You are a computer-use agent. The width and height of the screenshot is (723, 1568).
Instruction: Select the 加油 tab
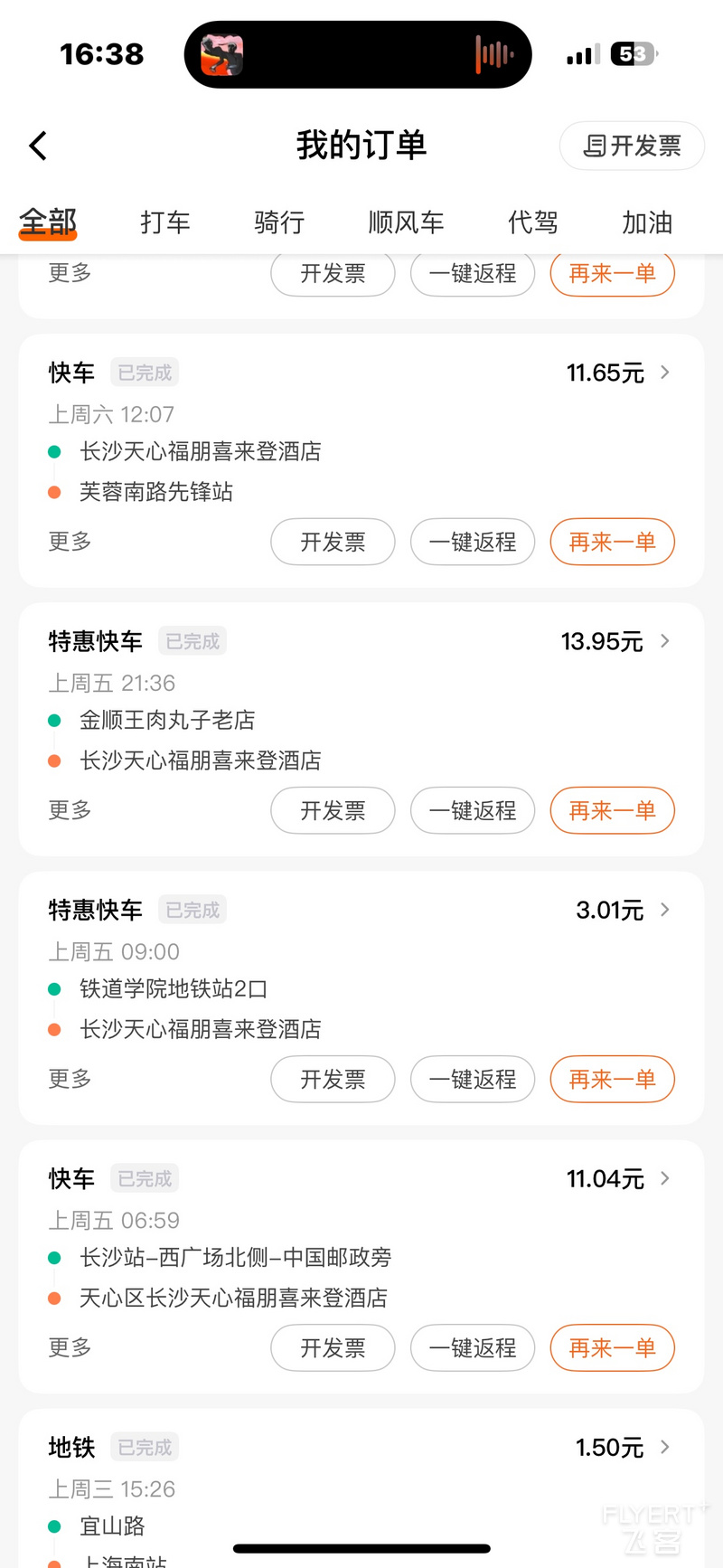(x=647, y=222)
